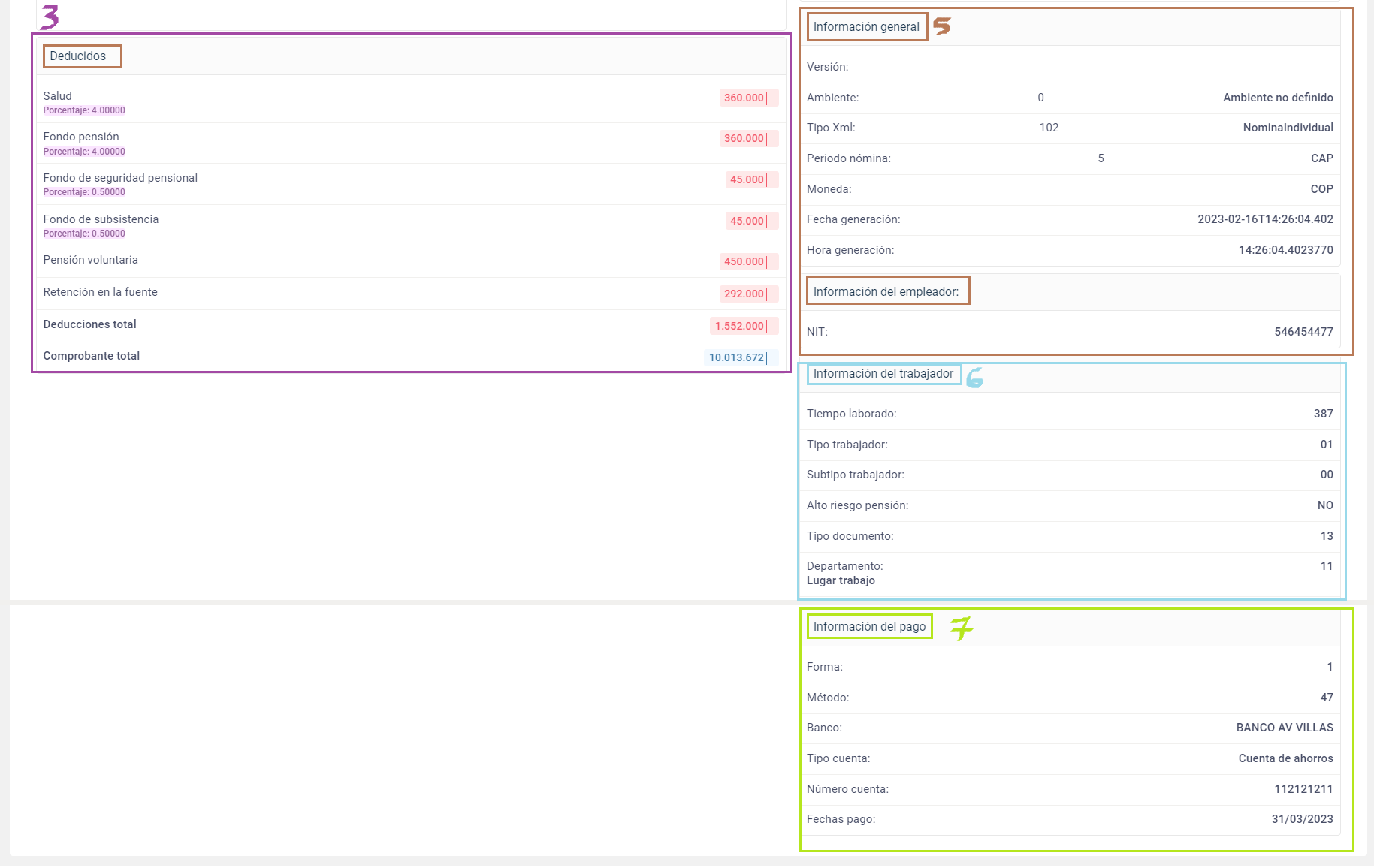This screenshot has width=1374, height=868.
Task: Select the Lugar trabajo label
Action: tap(841, 580)
